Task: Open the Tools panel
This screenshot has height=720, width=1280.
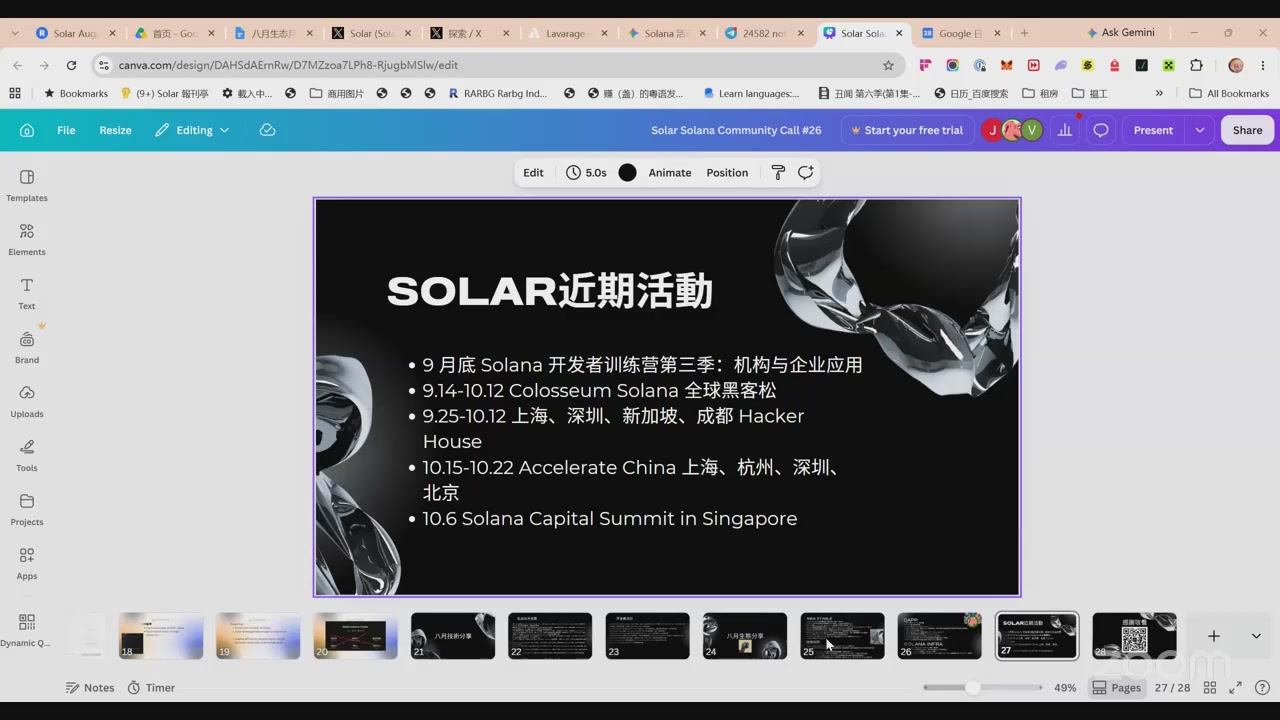Action: [27, 456]
